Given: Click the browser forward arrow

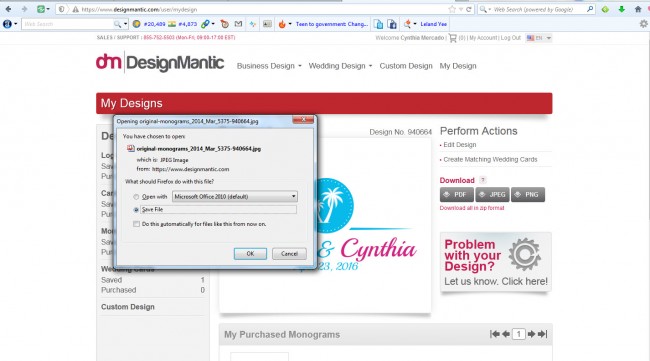Looking at the screenshot, I should click(24, 9).
